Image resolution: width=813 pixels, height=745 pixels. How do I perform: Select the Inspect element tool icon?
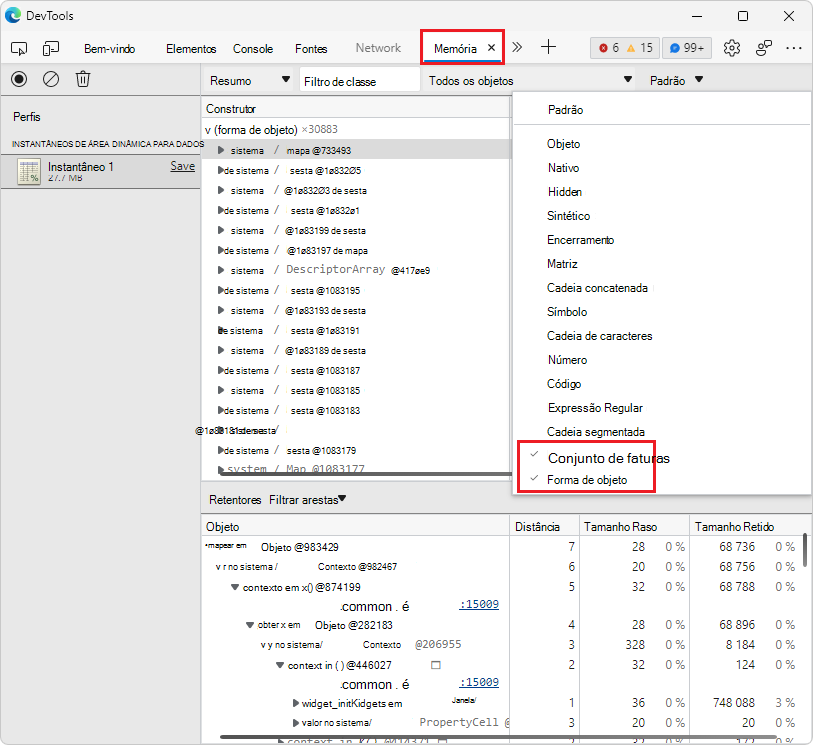pyautogui.click(x=18, y=47)
